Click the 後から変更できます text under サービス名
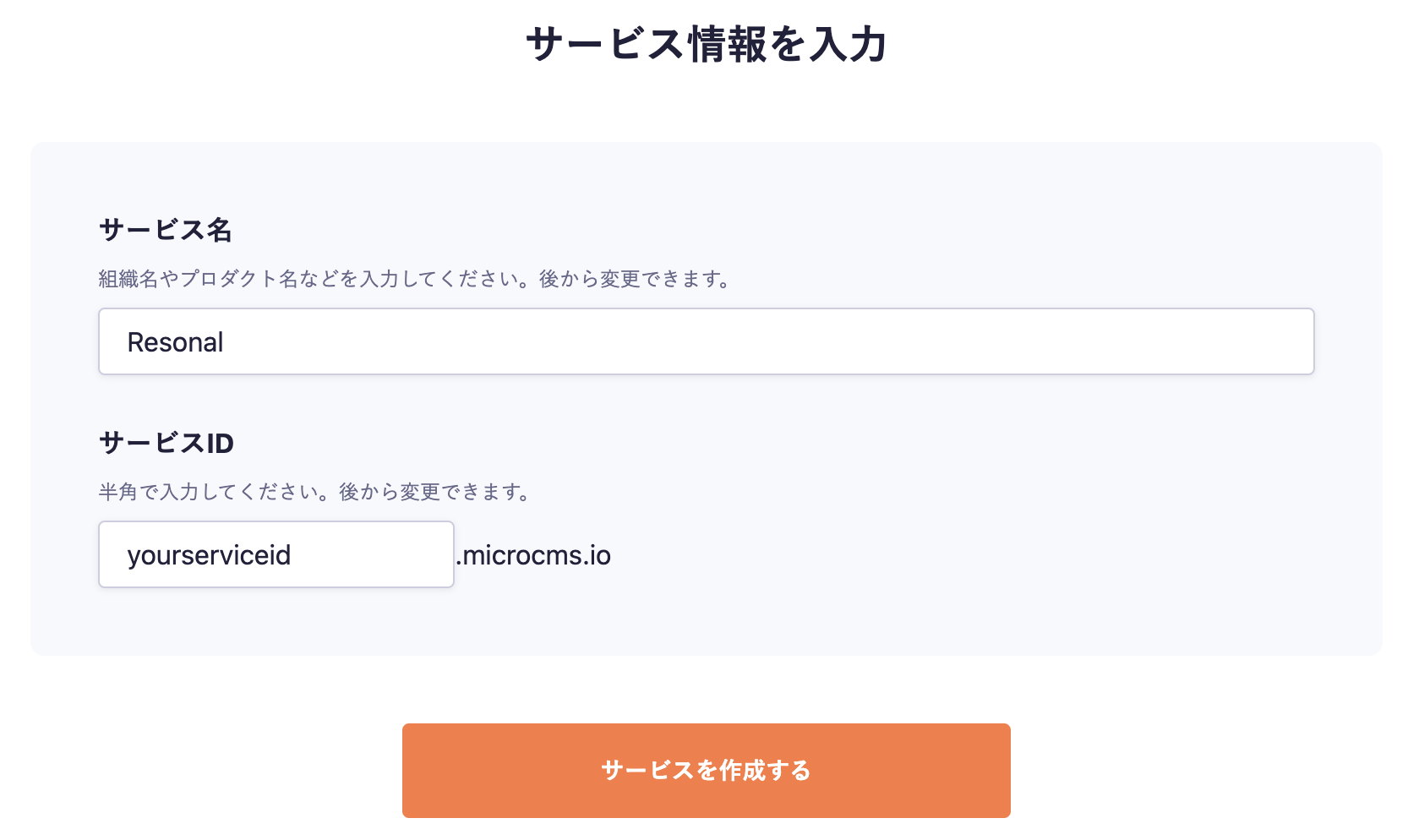The image size is (1408, 840). 636,279
